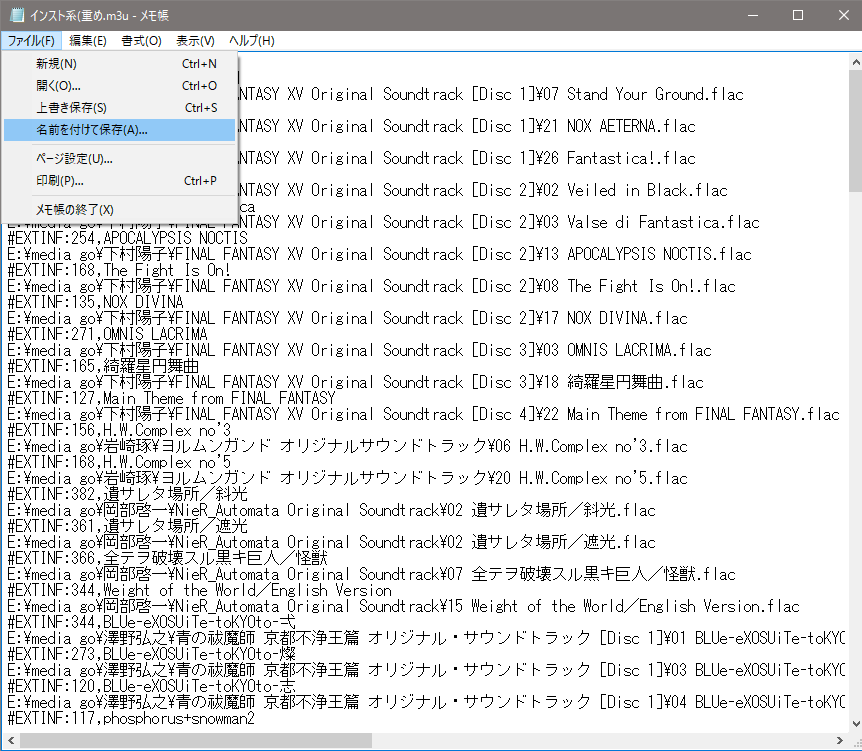Choose 新規(N) from the file menu

click(x=119, y=64)
